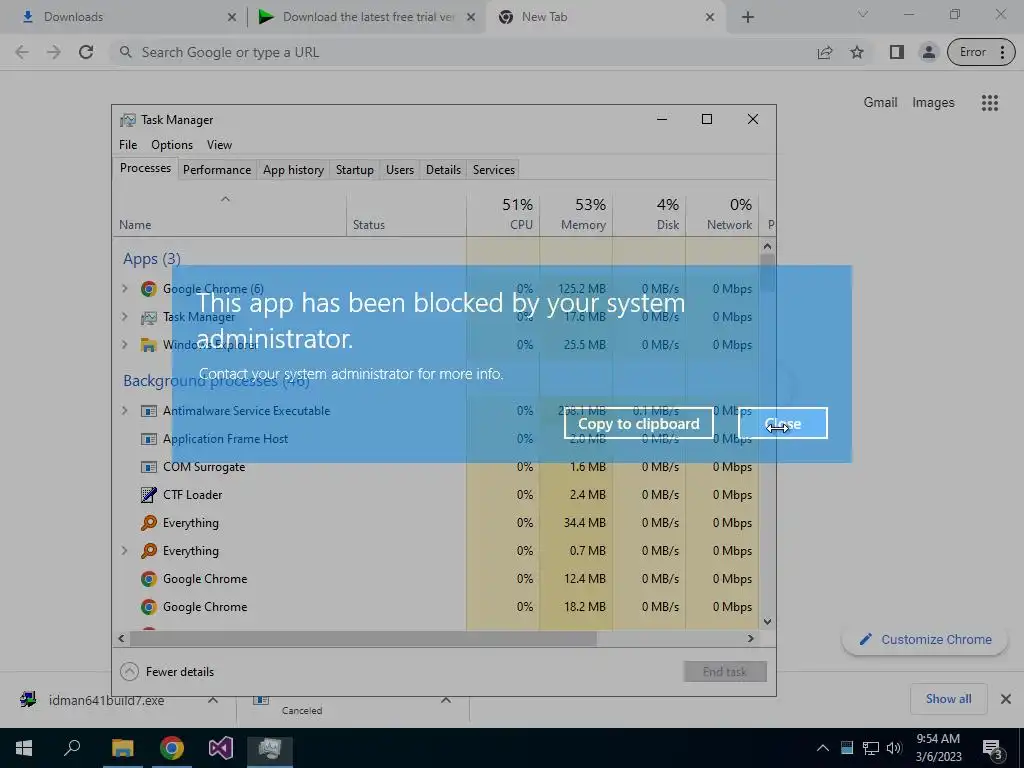Click horizontal scrollbar right arrow

750,639
